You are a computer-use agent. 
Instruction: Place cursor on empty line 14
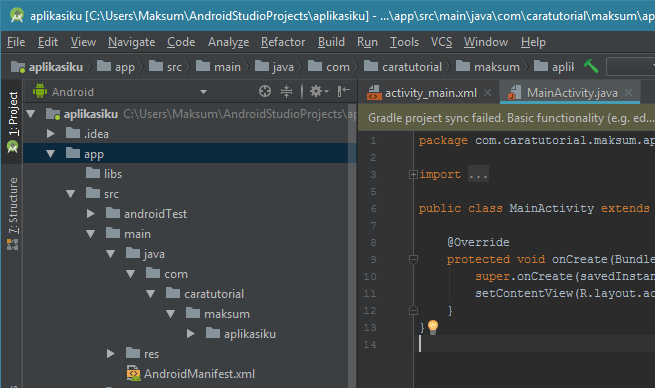click(x=535, y=344)
